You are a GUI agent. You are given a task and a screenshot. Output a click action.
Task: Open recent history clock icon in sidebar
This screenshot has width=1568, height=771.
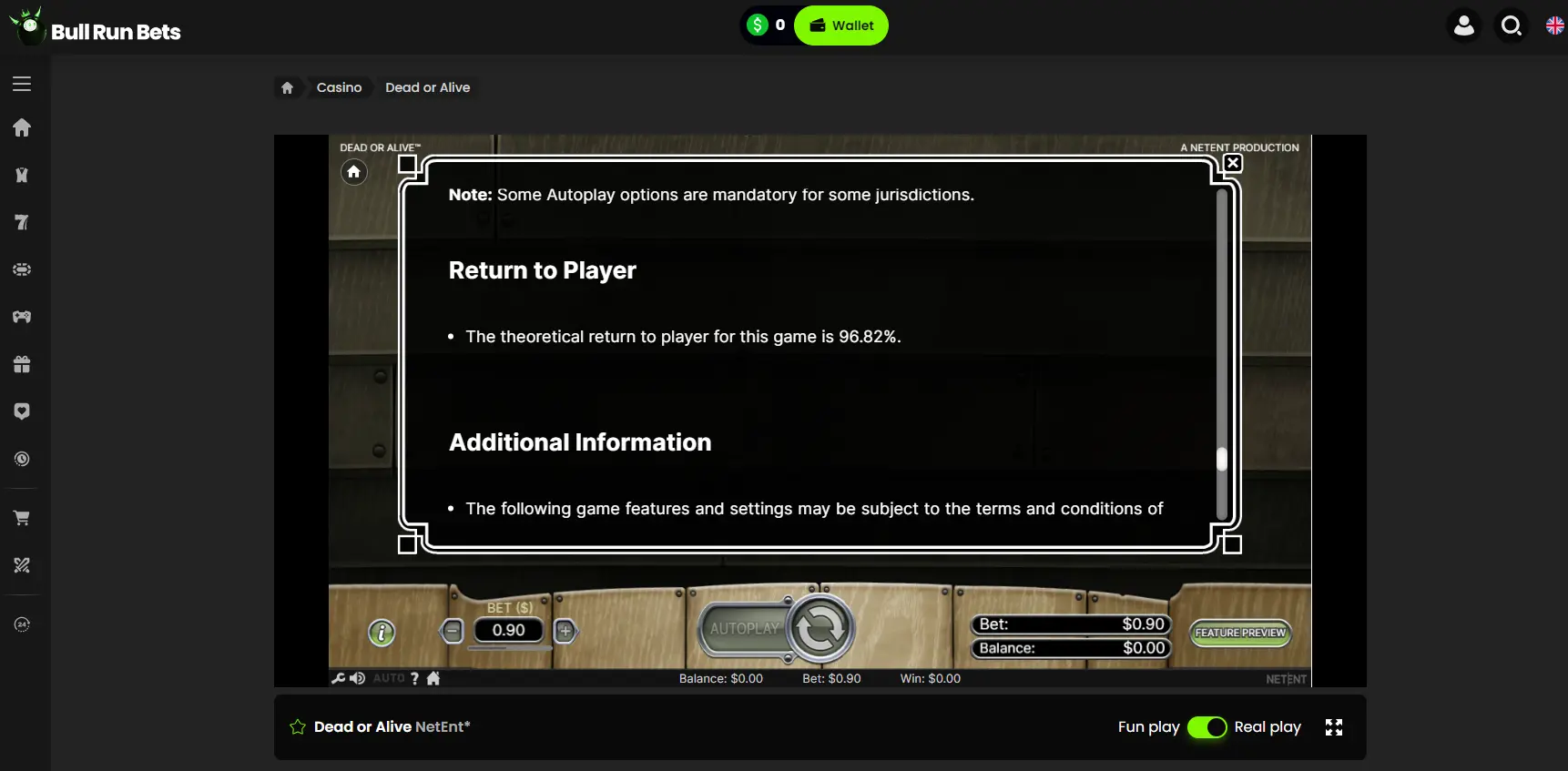pos(22,459)
